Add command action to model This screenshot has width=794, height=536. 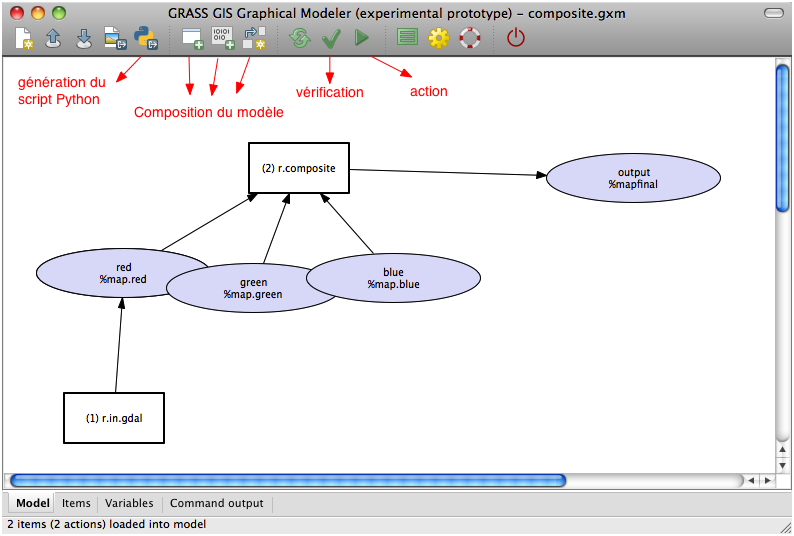192,39
